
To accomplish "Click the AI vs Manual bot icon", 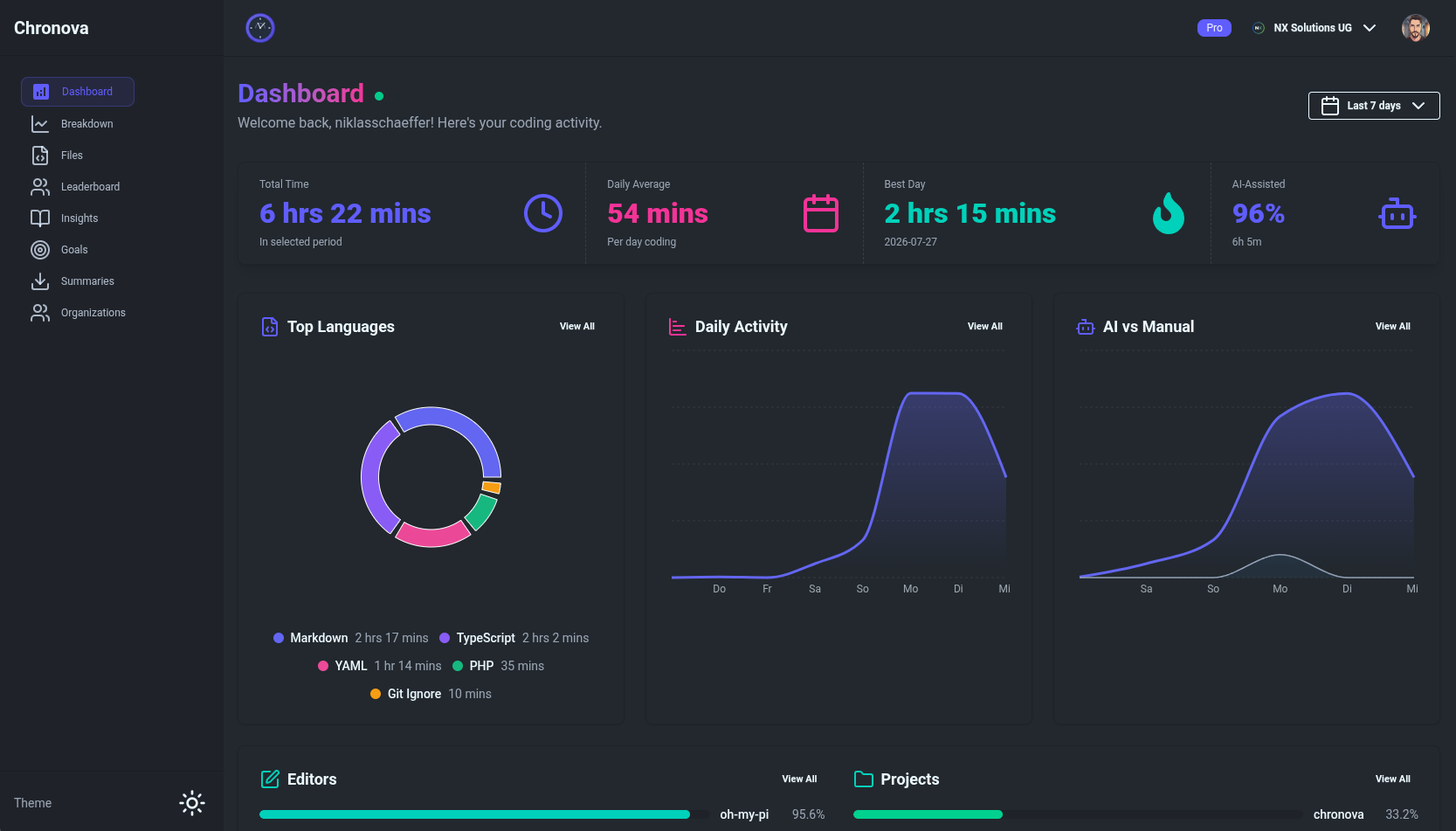I will pyautogui.click(x=1086, y=327).
